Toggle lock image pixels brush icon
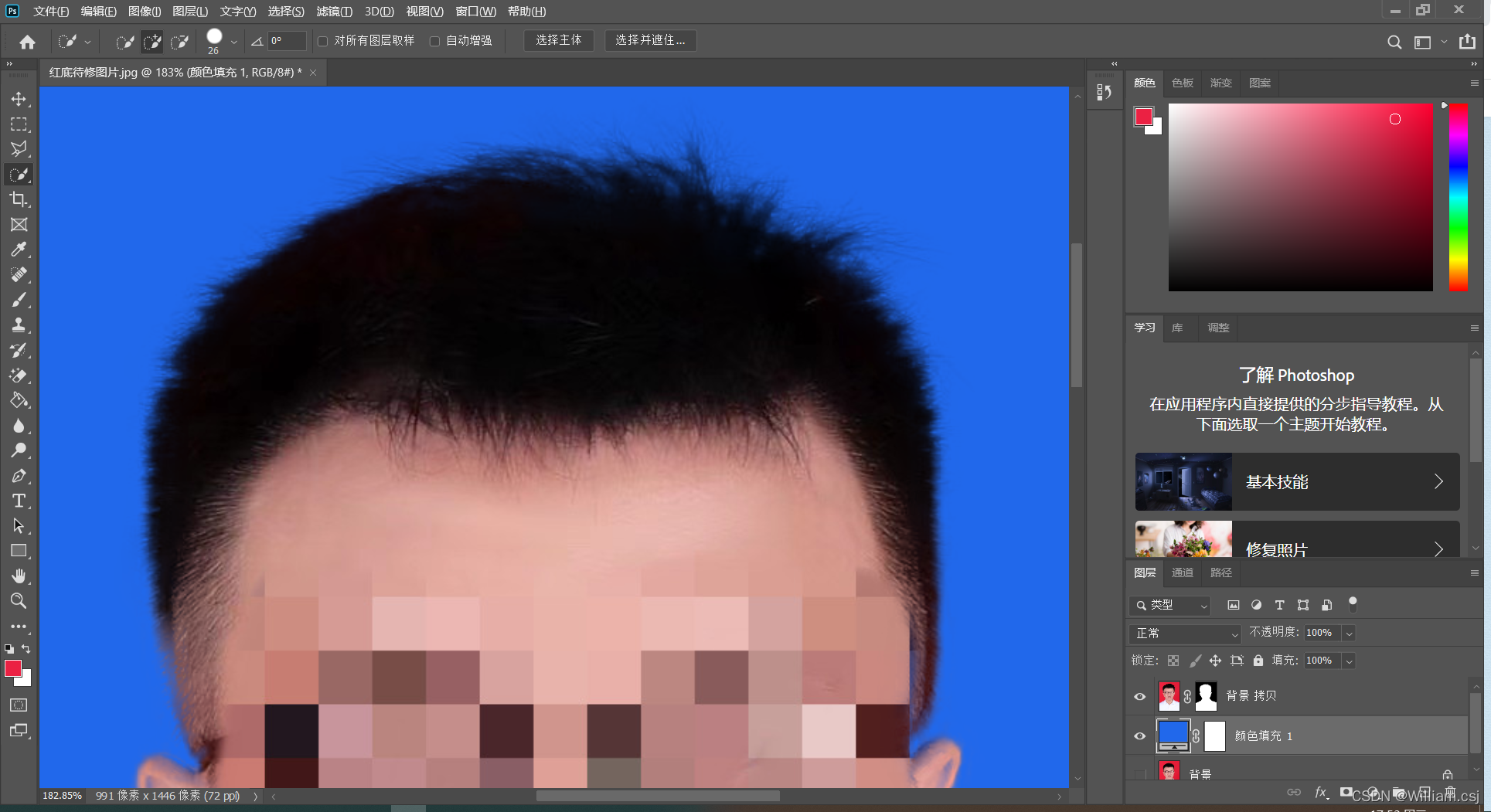Screen dimensions: 1491x812 (1195, 661)
